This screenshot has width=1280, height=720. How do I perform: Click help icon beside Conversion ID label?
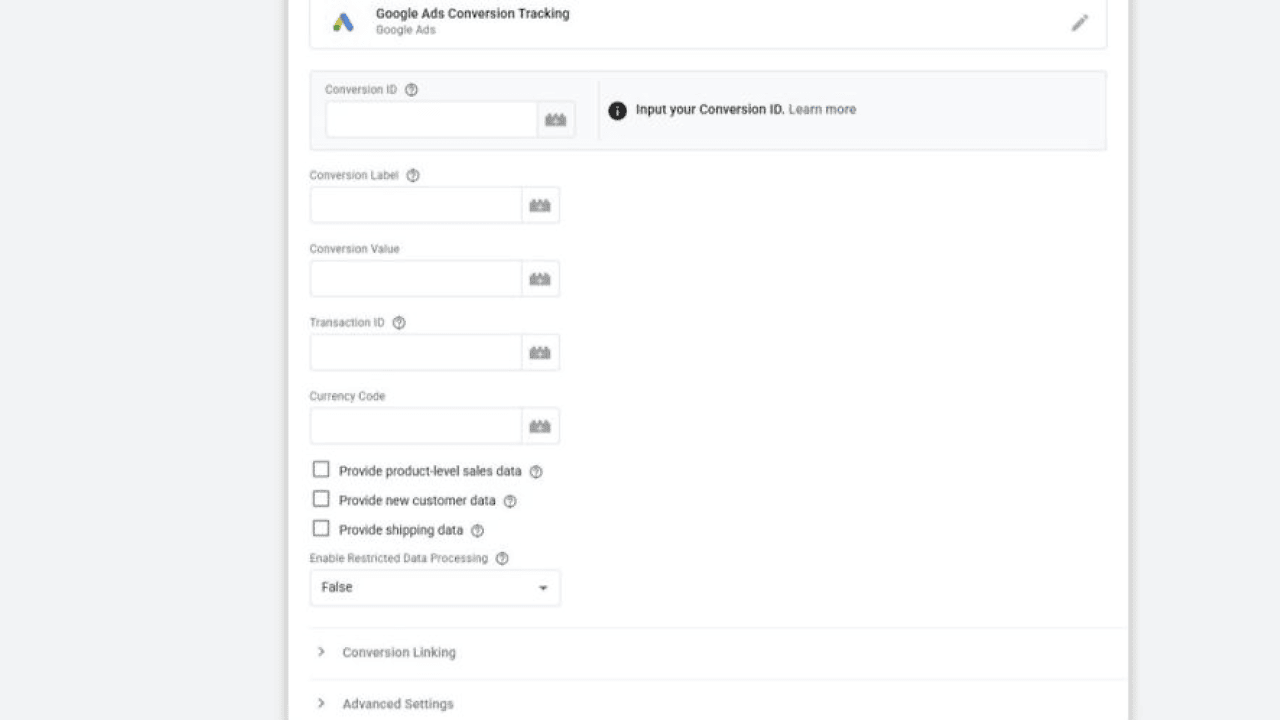coord(411,90)
